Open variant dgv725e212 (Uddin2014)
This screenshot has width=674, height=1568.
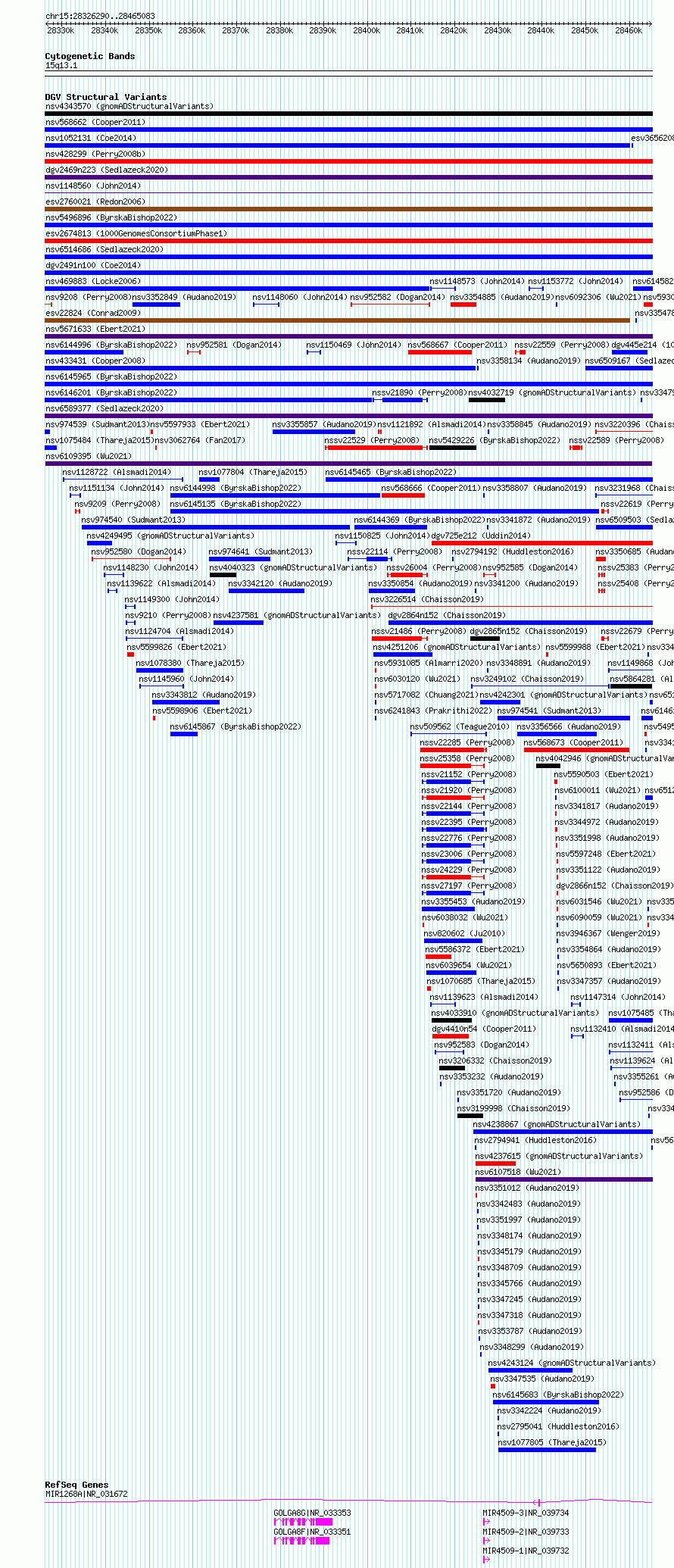click(x=481, y=536)
